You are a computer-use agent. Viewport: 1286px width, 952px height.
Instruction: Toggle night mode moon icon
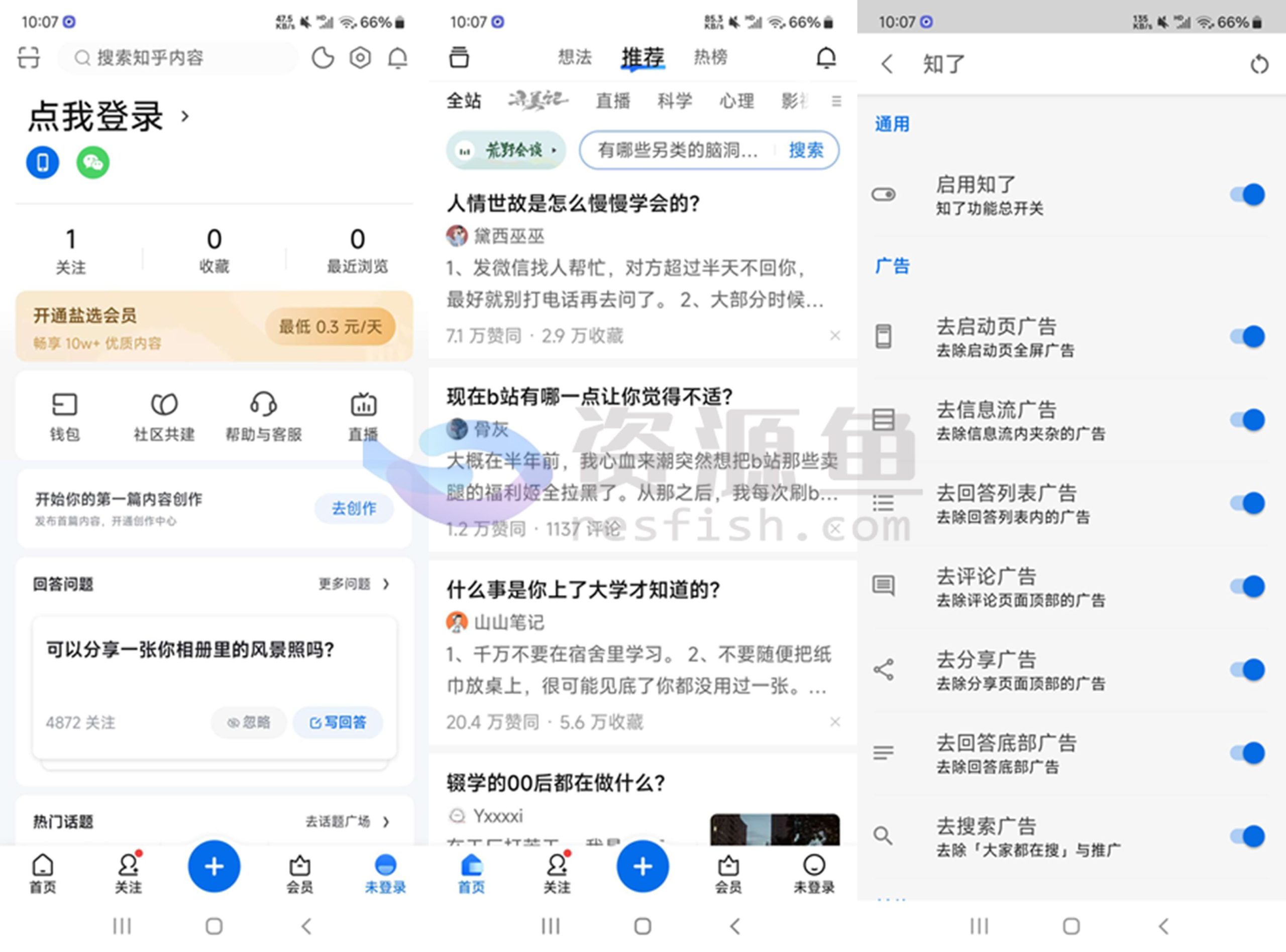pyautogui.click(x=323, y=58)
